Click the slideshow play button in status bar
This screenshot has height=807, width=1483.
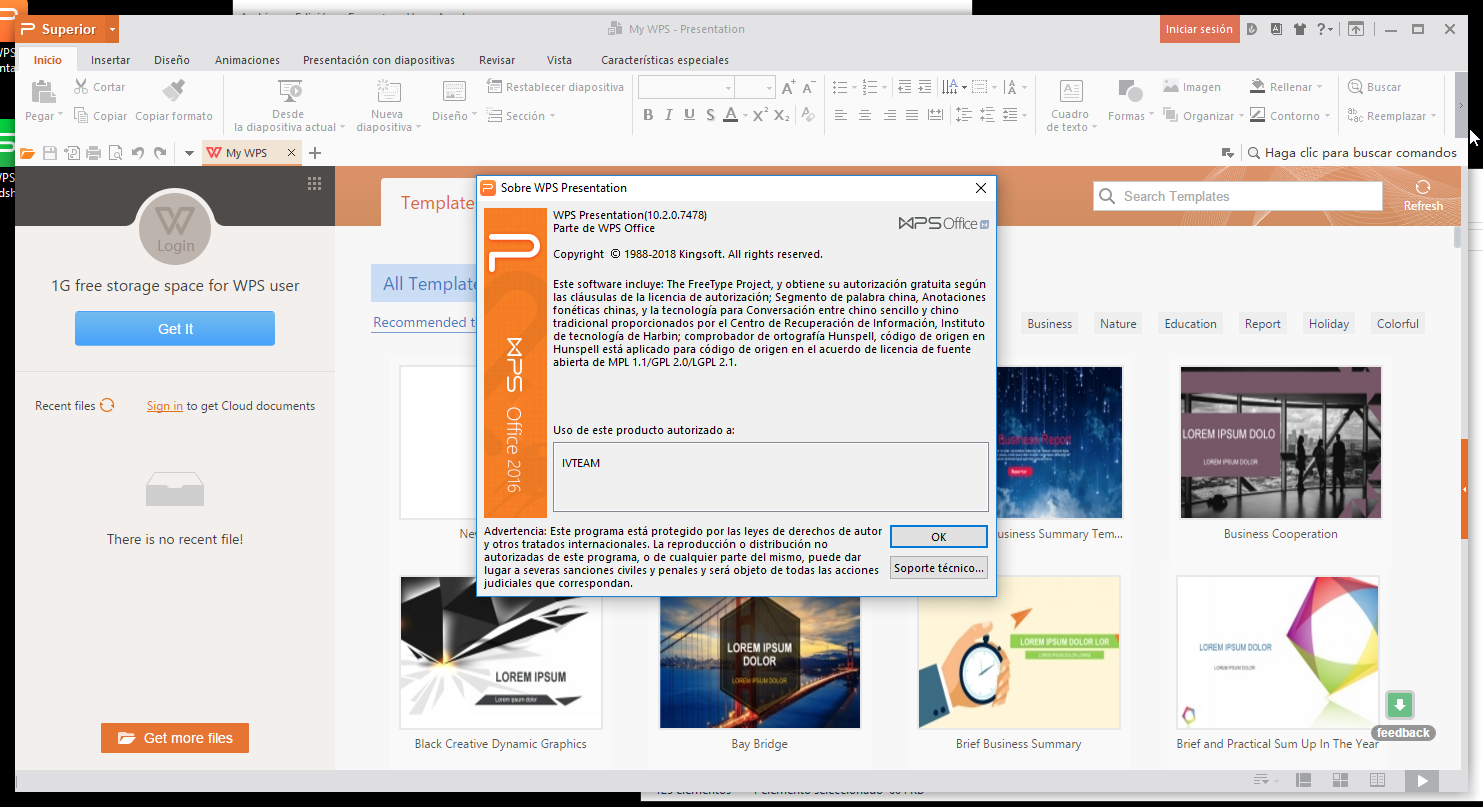pos(1421,781)
